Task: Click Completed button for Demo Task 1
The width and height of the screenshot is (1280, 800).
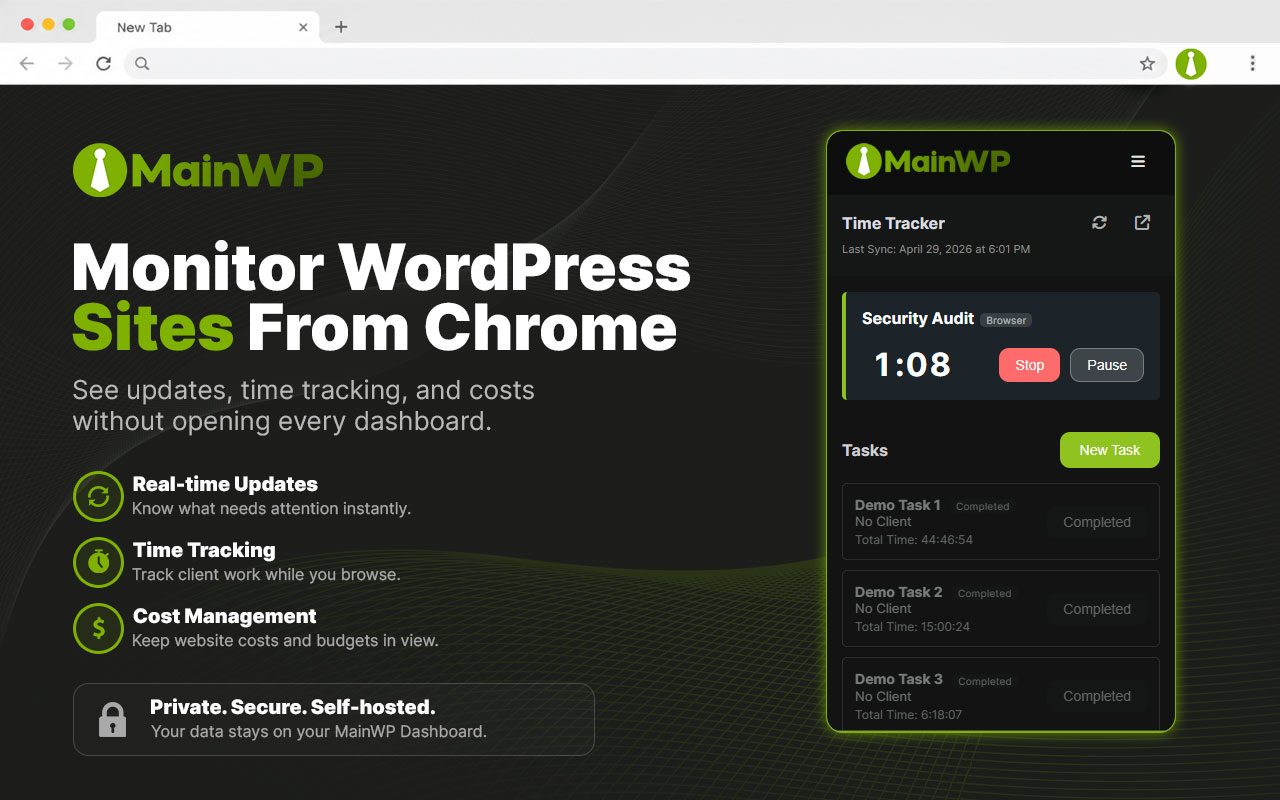Action: point(1097,522)
